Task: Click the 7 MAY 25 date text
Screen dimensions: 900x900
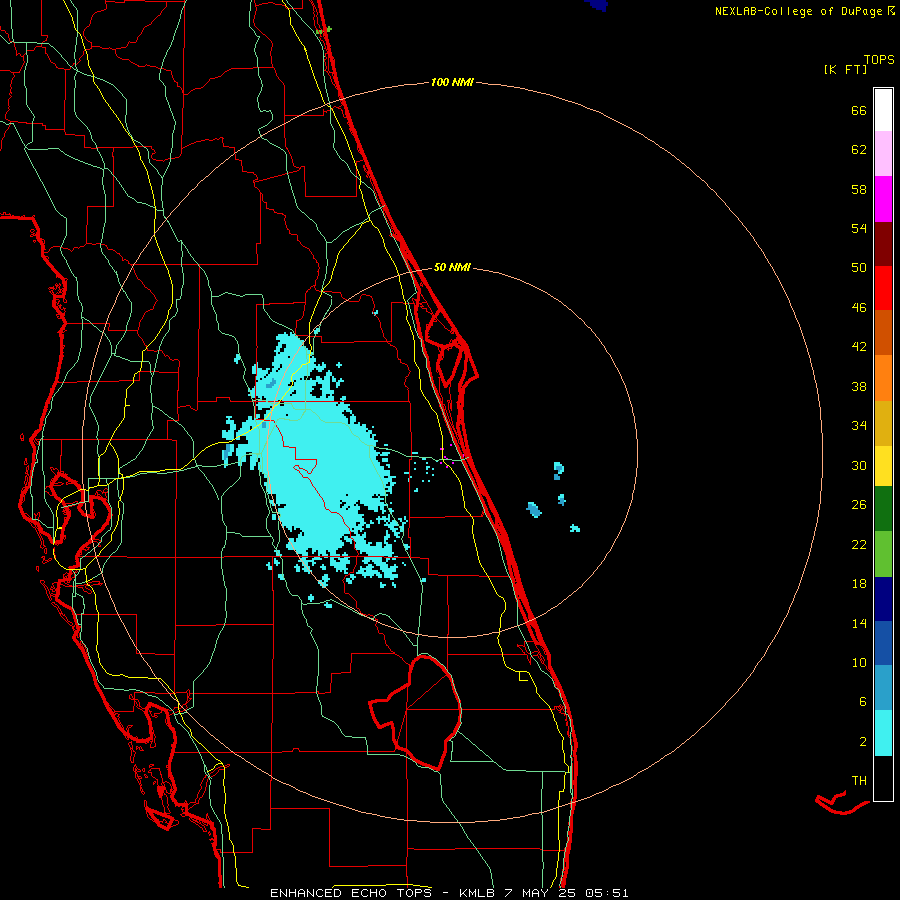Action: [x=541, y=893]
